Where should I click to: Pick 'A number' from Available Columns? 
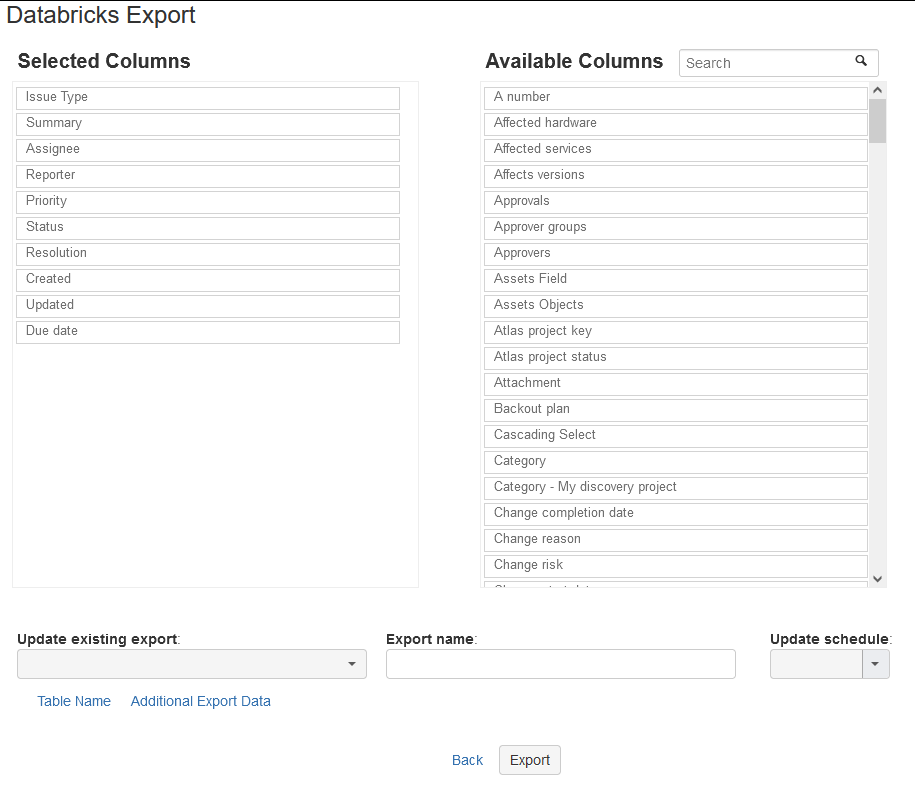(x=676, y=98)
